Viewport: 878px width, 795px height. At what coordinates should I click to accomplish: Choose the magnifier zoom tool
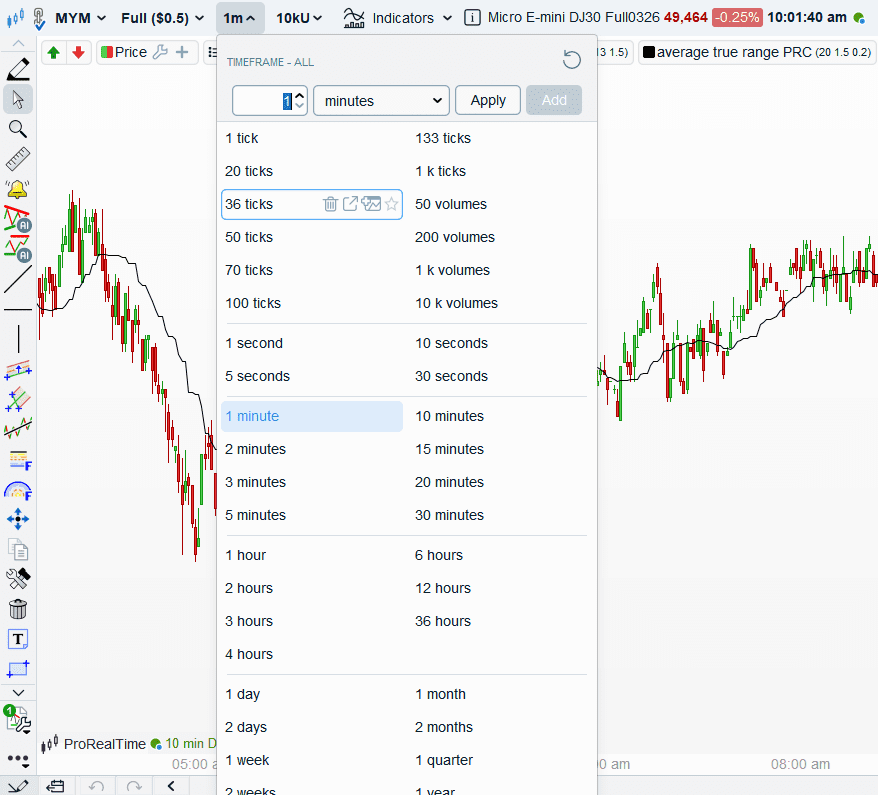click(18, 129)
